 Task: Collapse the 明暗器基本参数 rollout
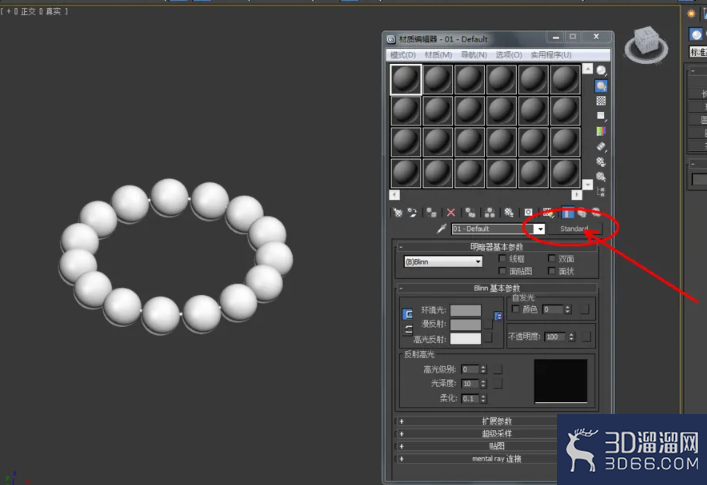tap(496, 247)
